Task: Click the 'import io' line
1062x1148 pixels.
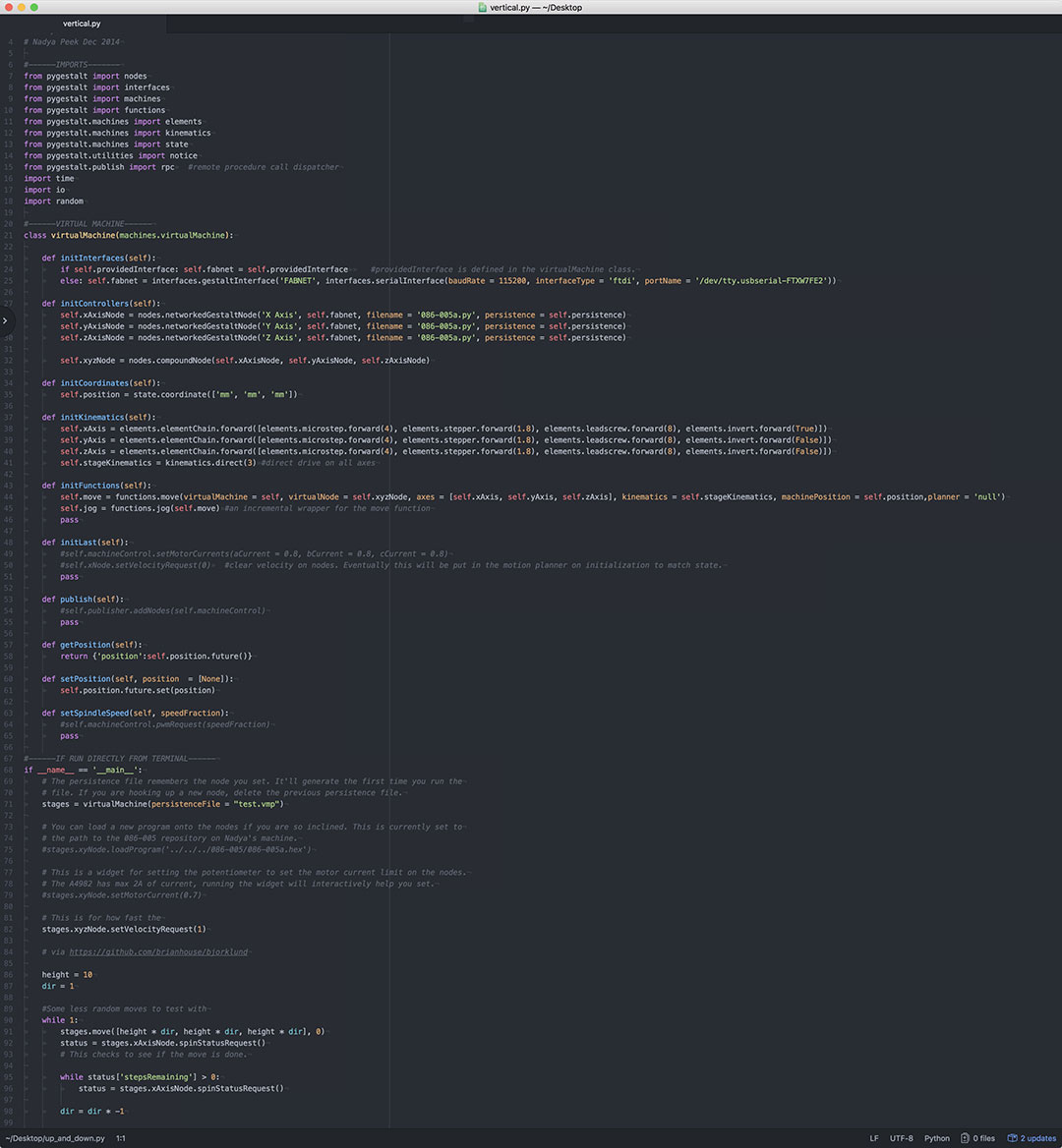Action: tap(44, 190)
